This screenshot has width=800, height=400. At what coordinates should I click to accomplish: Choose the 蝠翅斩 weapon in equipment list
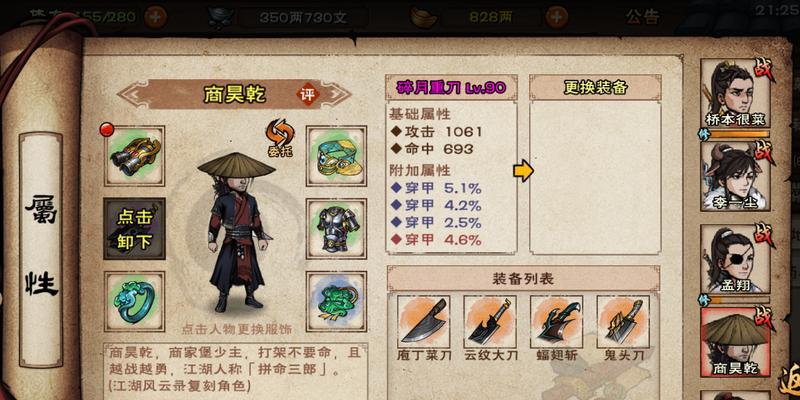pyautogui.click(x=556, y=322)
